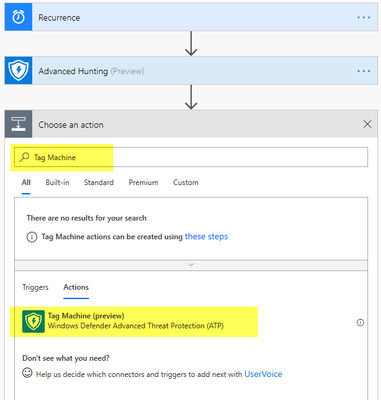
Task: Click the search magnifier icon
Action: tap(24, 157)
